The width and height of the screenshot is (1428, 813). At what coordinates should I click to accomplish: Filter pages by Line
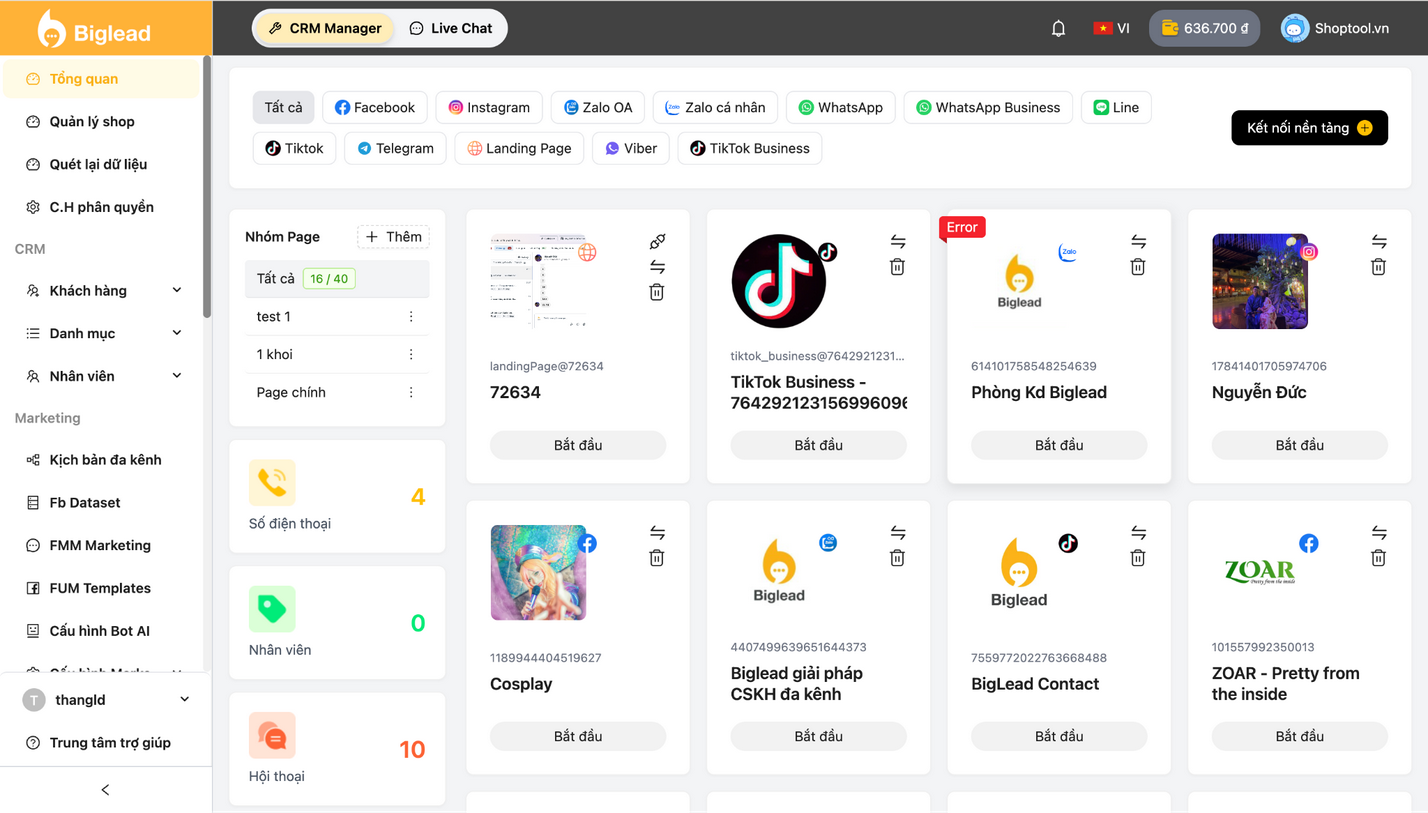1116,107
